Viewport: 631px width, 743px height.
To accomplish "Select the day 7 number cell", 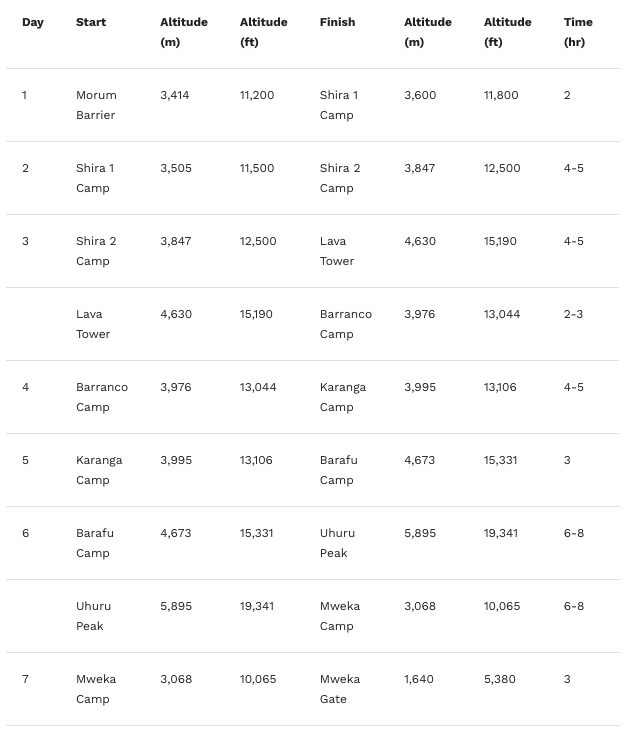I will tap(25, 679).
